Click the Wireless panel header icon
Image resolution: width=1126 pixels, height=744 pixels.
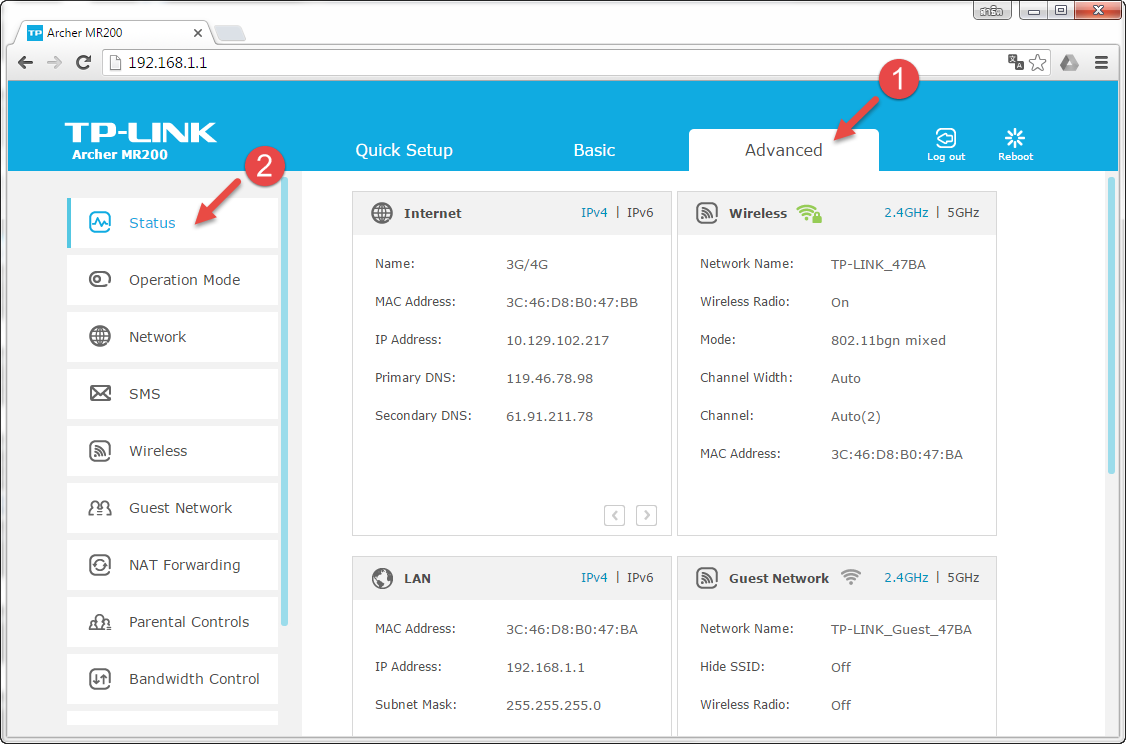pos(707,213)
